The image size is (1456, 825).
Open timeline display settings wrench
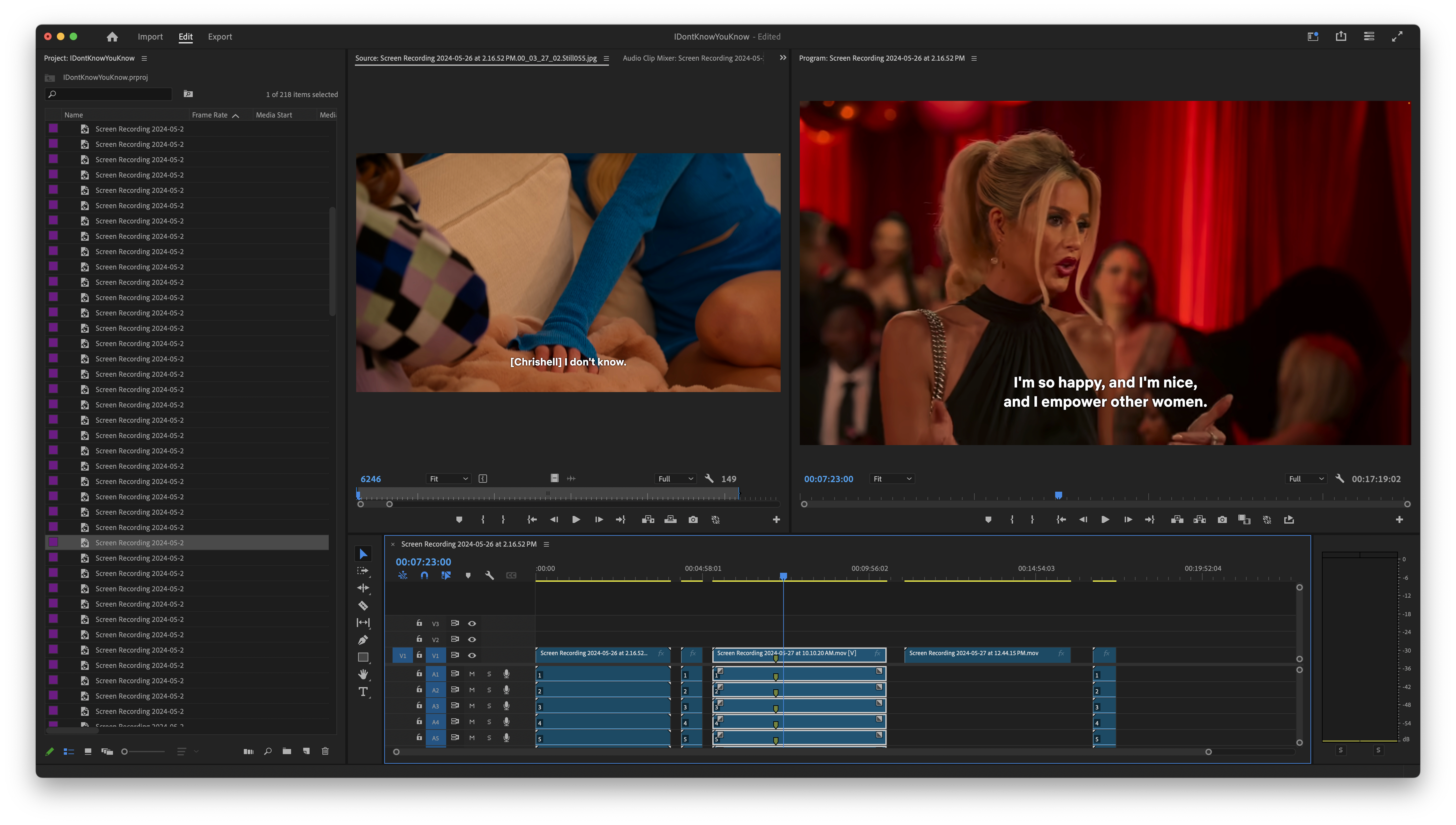pos(489,575)
